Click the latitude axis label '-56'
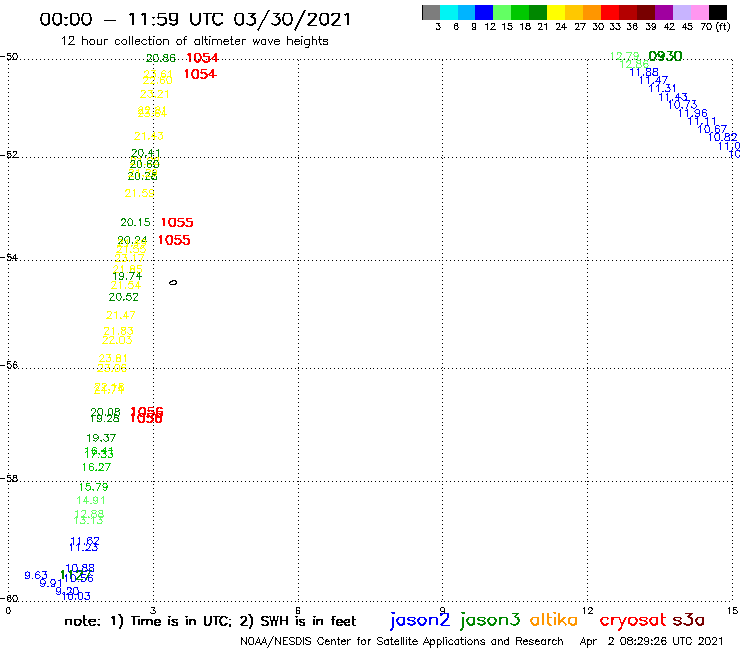The width and height of the screenshot is (740, 650). (9, 365)
